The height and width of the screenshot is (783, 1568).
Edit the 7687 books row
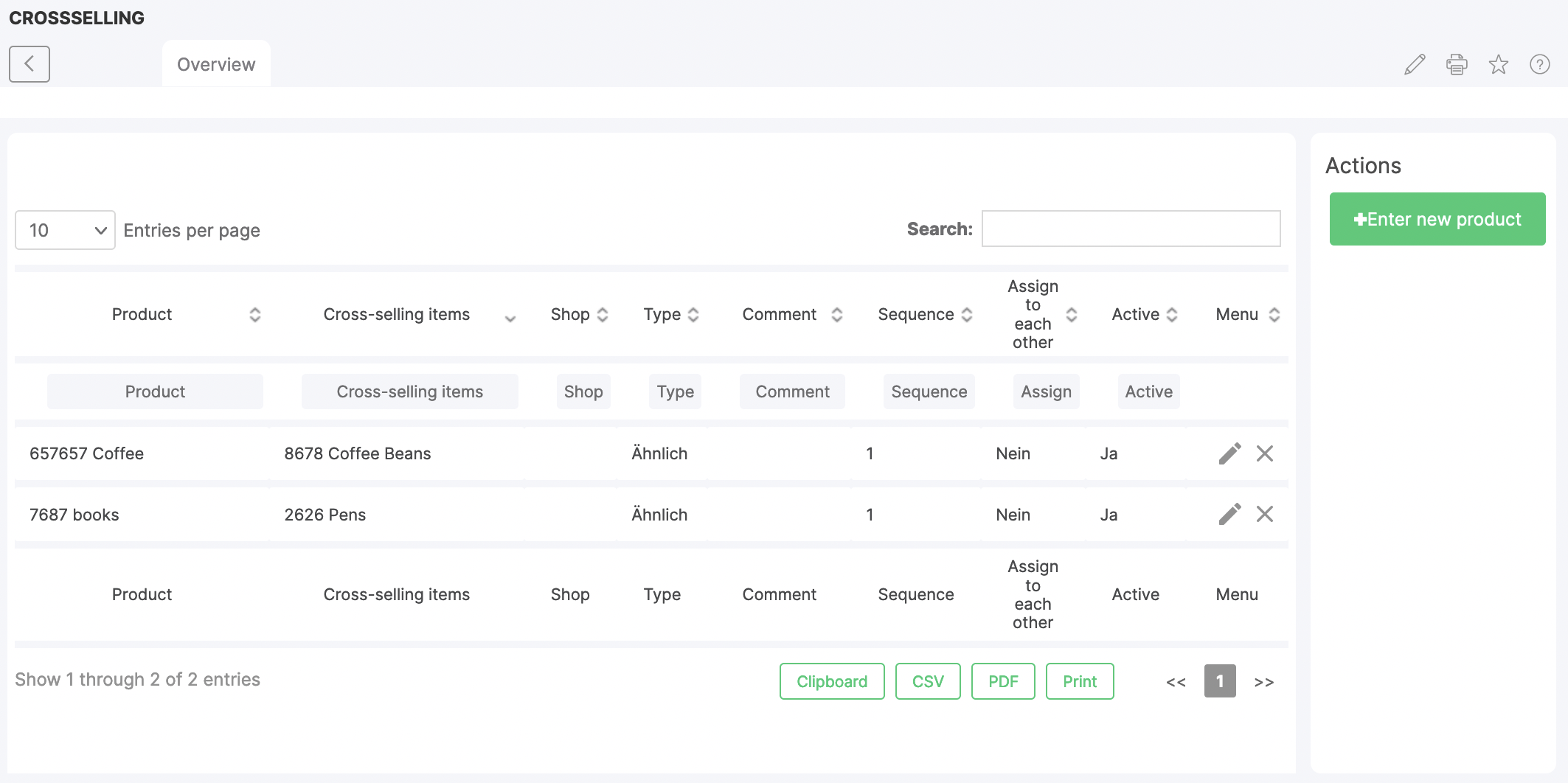(1229, 514)
